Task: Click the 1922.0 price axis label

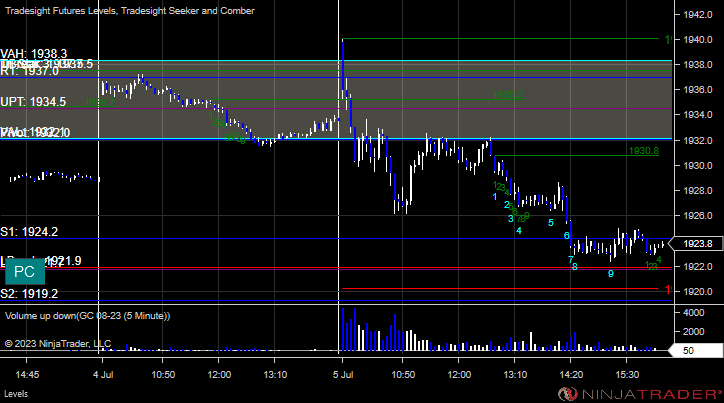Action: (698, 266)
